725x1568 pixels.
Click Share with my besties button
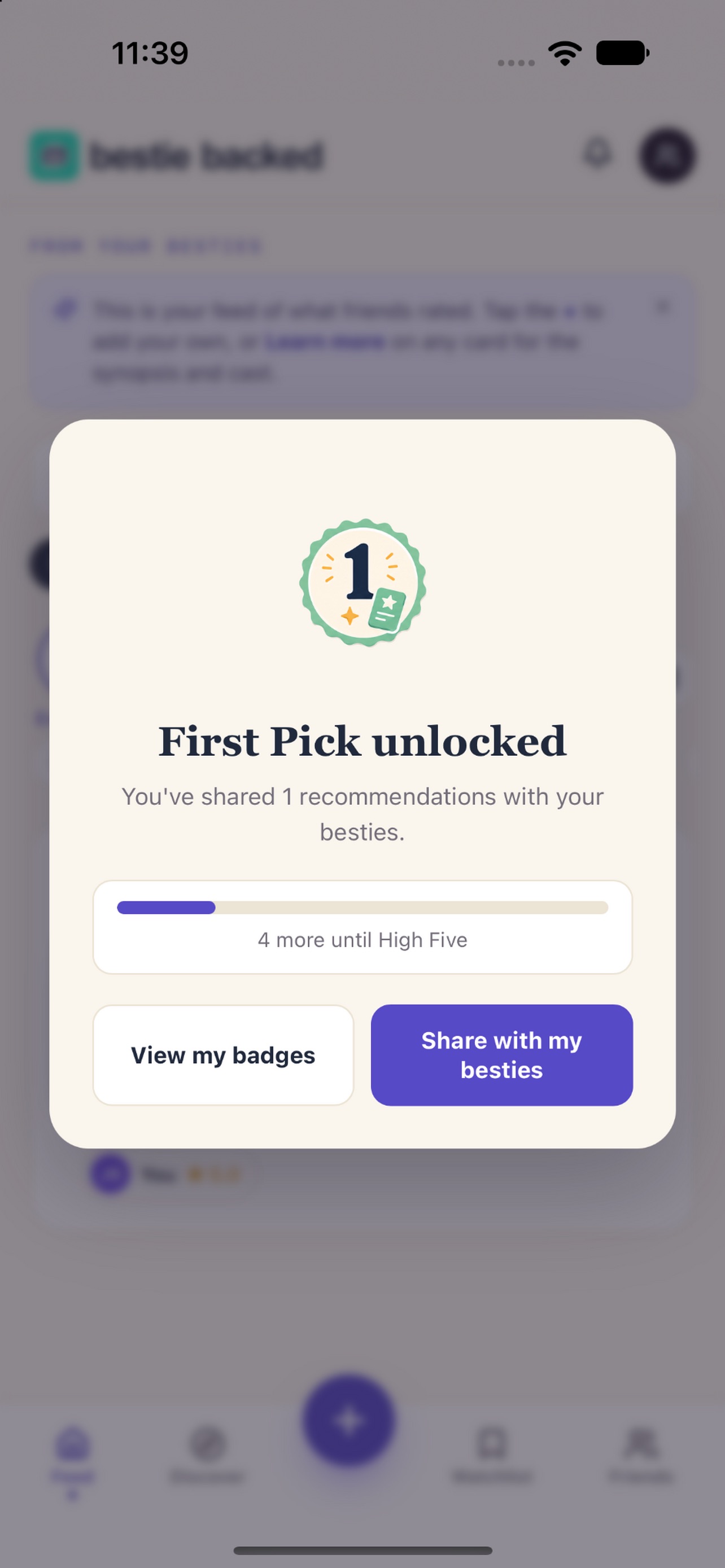tap(501, 1055)
